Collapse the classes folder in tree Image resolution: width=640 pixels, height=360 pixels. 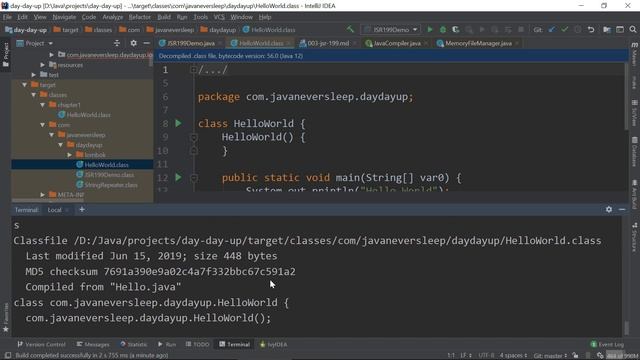33,95
